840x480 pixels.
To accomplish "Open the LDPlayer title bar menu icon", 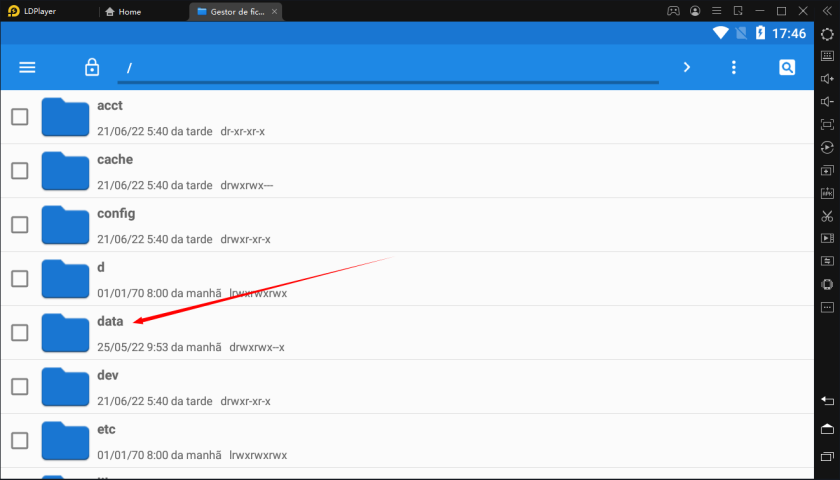I will click(x=717, y=11).
